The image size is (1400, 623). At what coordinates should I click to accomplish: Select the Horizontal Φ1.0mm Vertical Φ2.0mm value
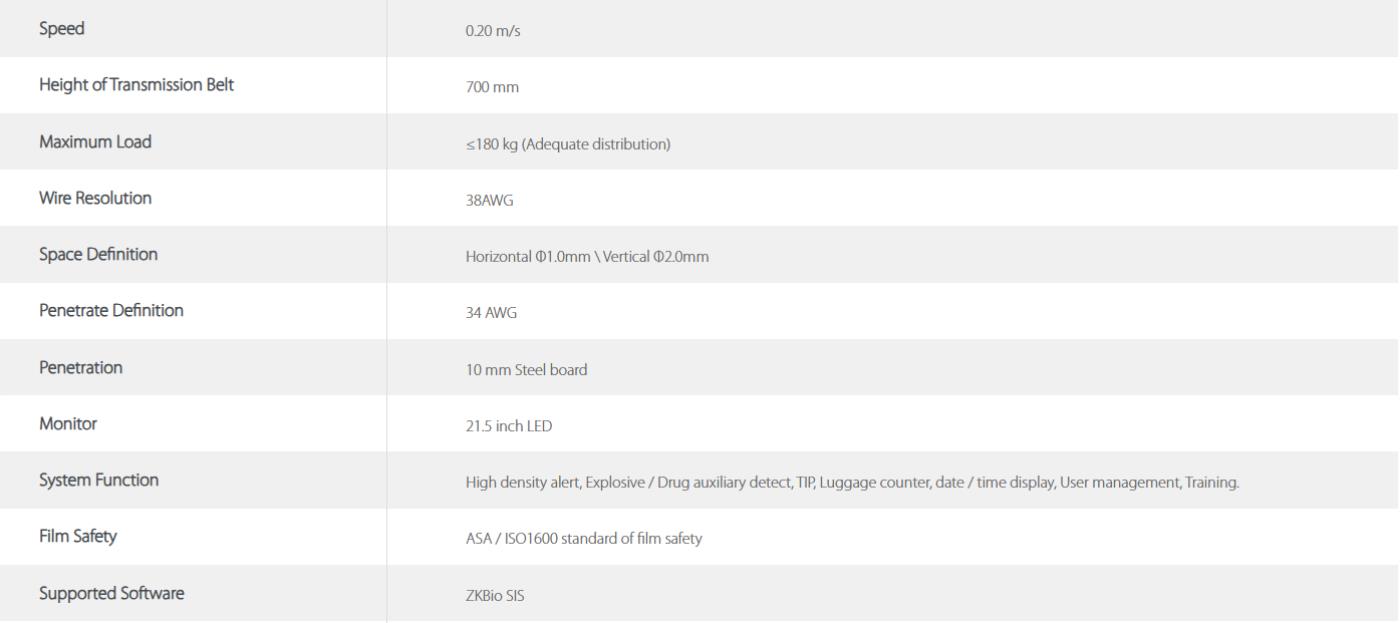pos(587,257)
